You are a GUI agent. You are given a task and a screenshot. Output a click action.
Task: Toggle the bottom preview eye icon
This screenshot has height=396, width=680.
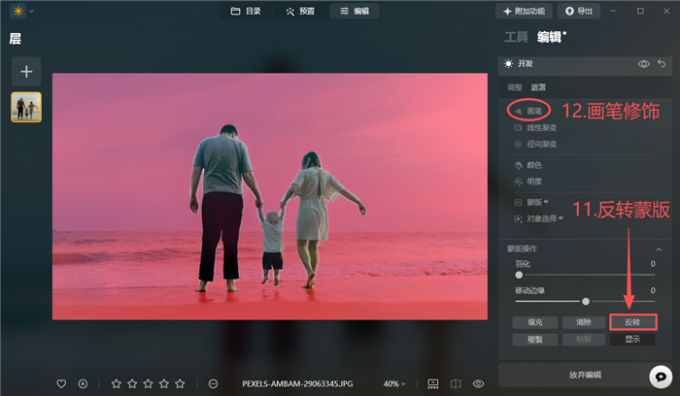pyautogui.click(x=478, y=384)
